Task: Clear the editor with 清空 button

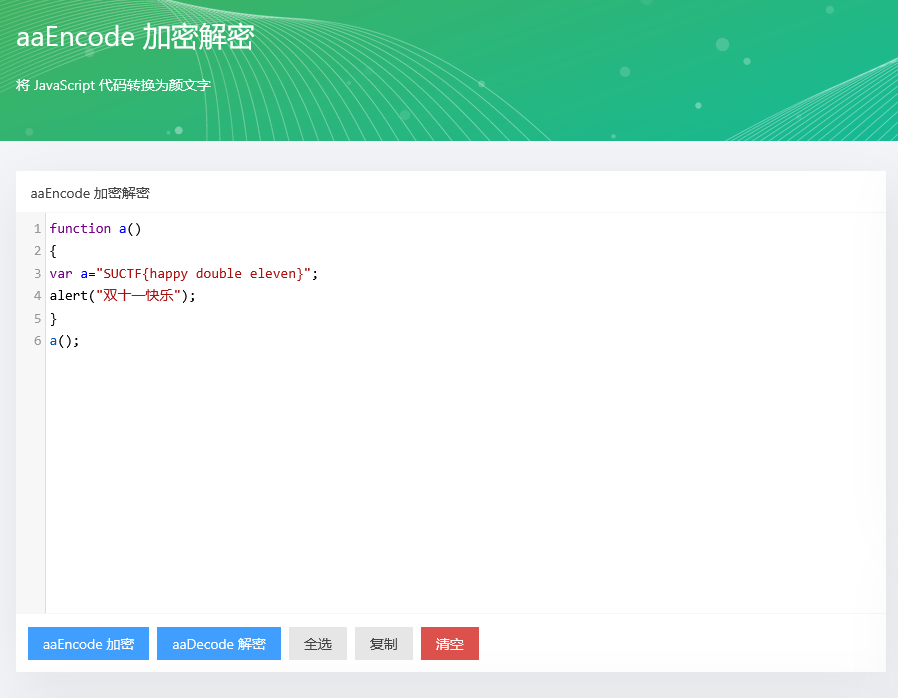Action: 450,644
